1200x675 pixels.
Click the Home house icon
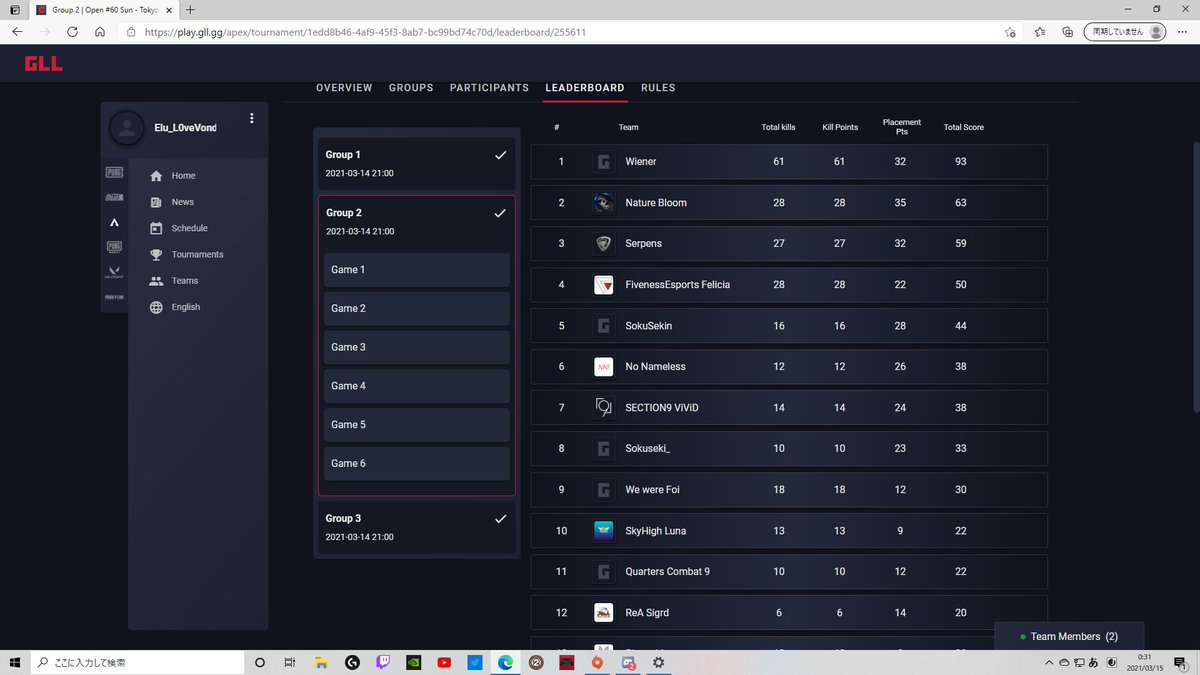tap(156, 176)
